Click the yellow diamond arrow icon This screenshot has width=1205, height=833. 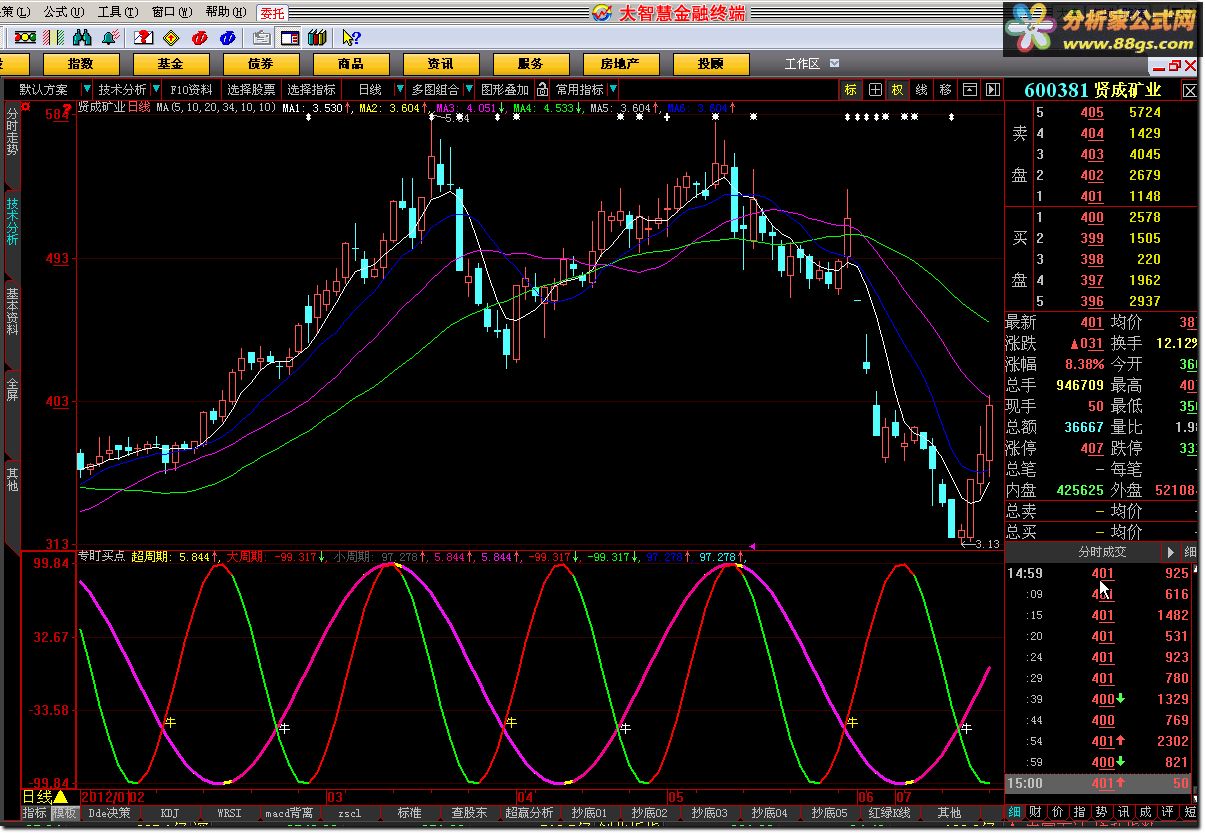click(171, 38)
